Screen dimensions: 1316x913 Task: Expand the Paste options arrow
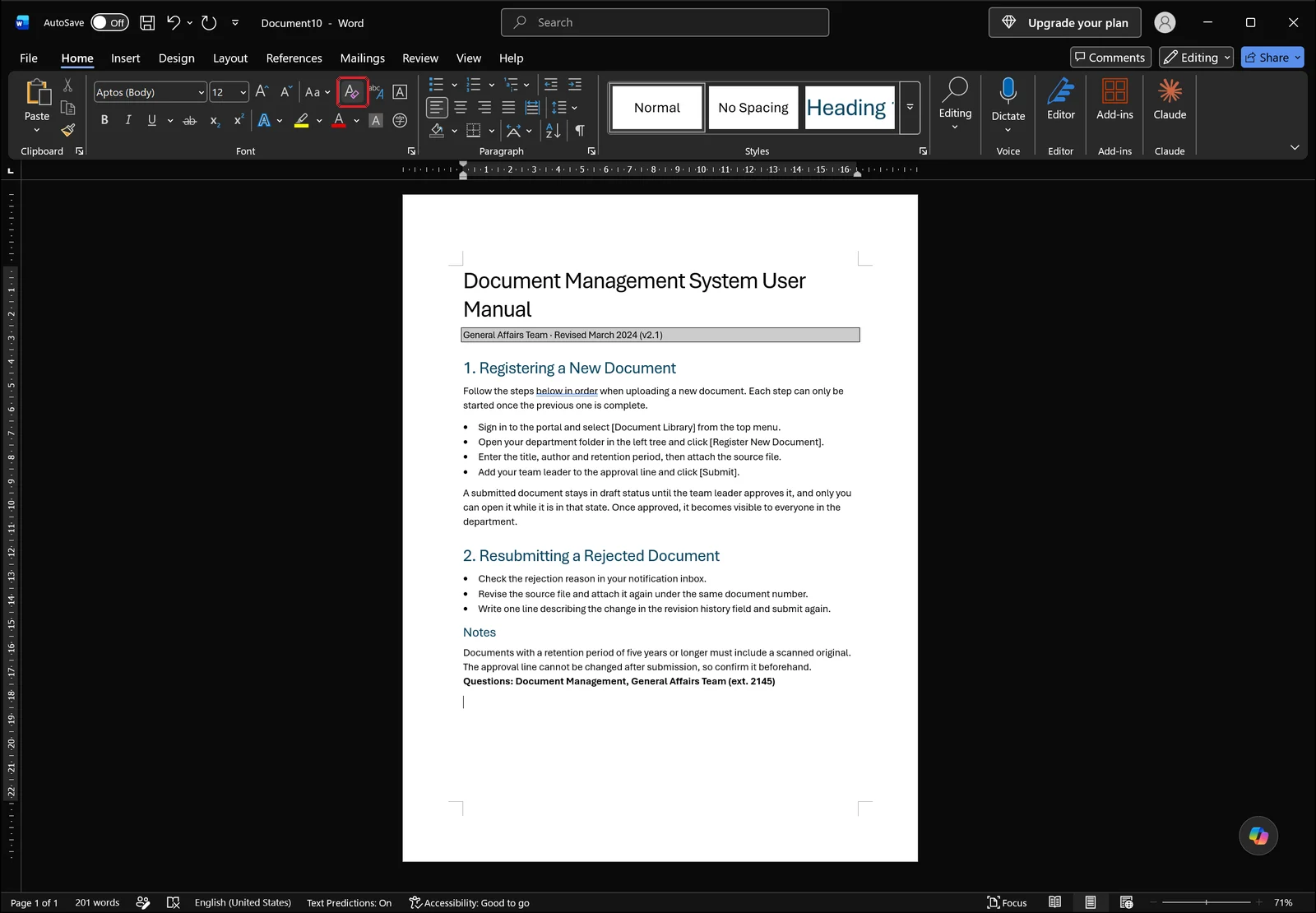tap(37, 130)
